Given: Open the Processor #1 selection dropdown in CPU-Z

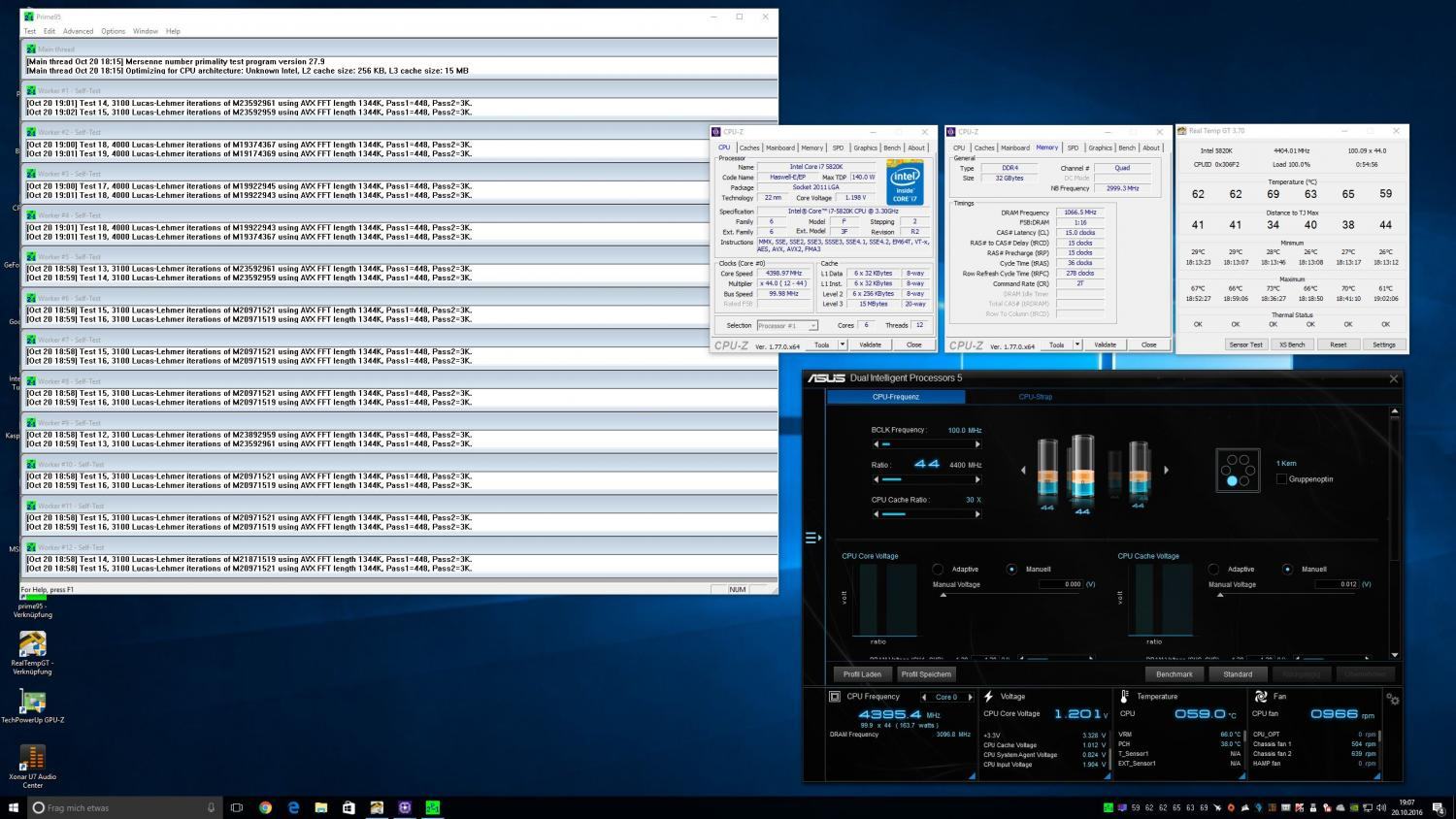Looking at the screenshot, I should [787, 326].
